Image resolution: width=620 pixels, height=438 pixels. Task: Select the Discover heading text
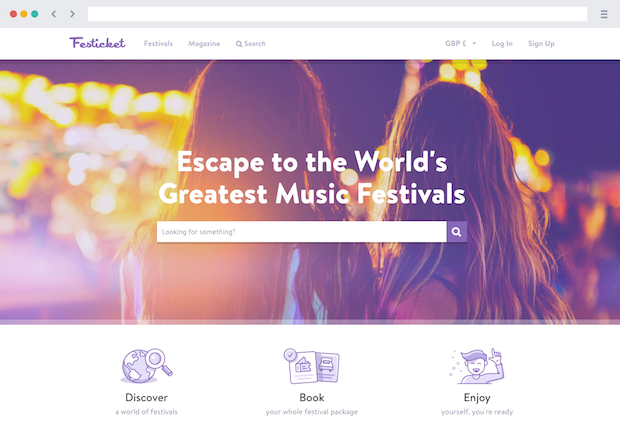[146, 397]
